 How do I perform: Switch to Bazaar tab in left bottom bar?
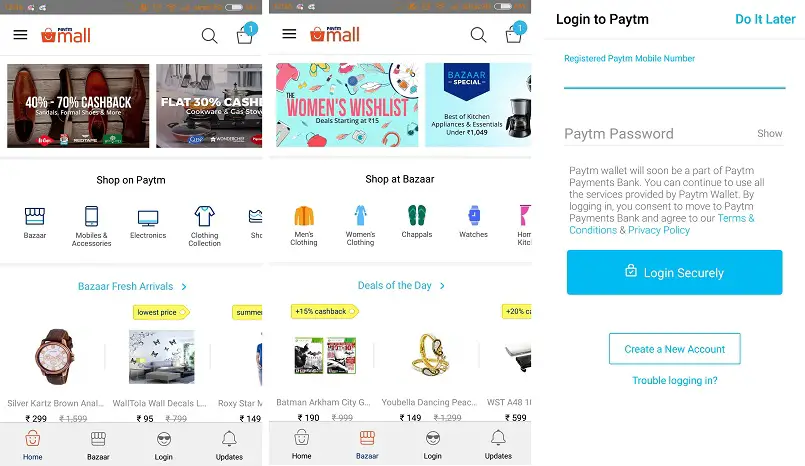click(98, 445)
